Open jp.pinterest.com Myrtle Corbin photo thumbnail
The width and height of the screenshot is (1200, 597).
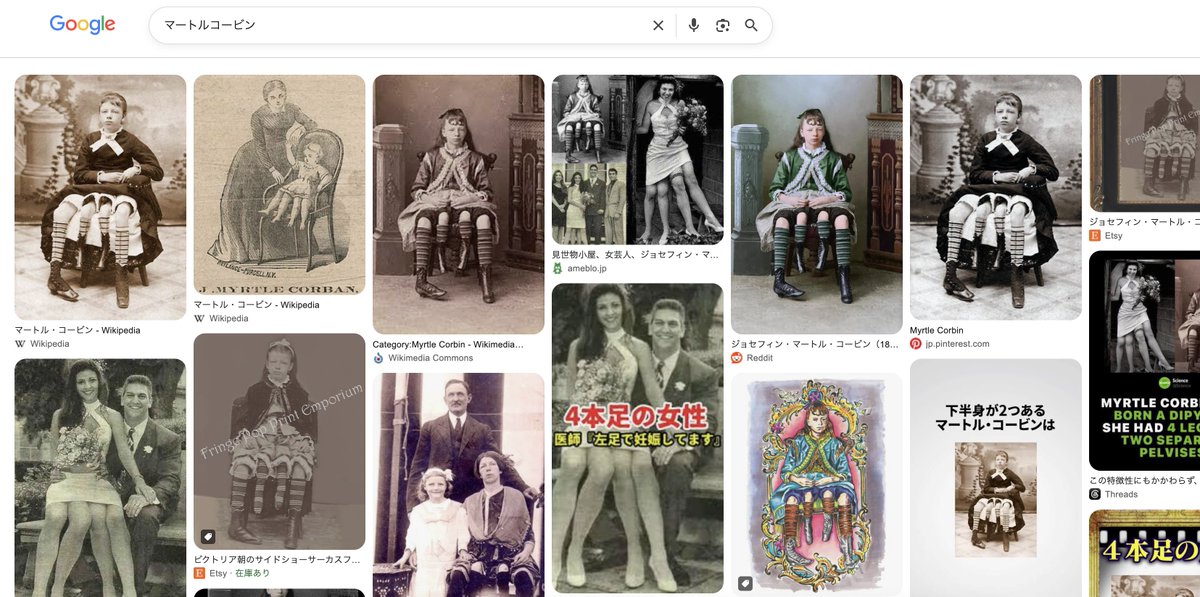(996, 197)
